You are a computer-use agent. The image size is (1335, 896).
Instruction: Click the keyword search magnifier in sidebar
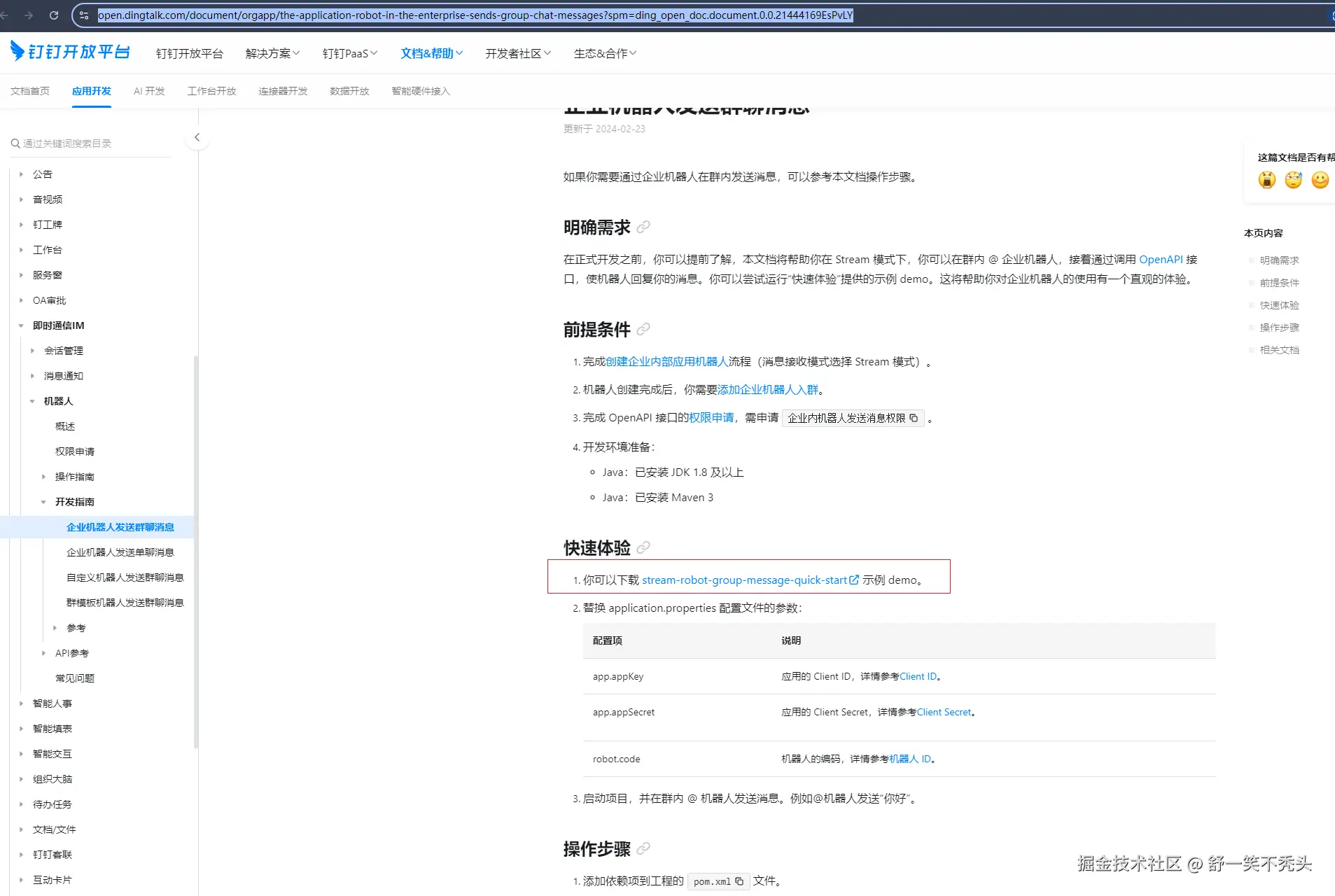click(15, 143)
